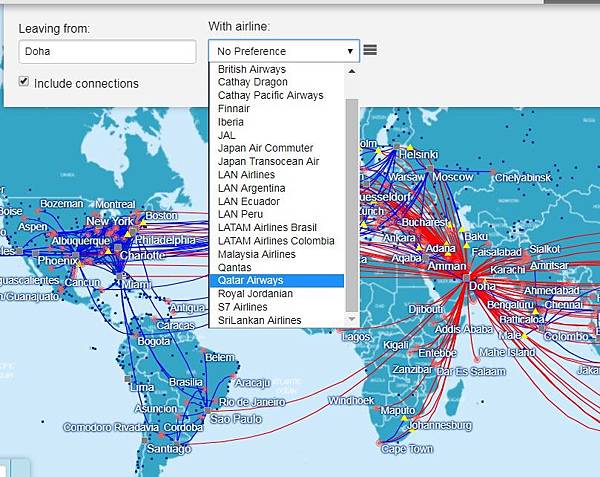
Task: Open the With airline No Preference dropdown
Action: [x=284, y=51]
